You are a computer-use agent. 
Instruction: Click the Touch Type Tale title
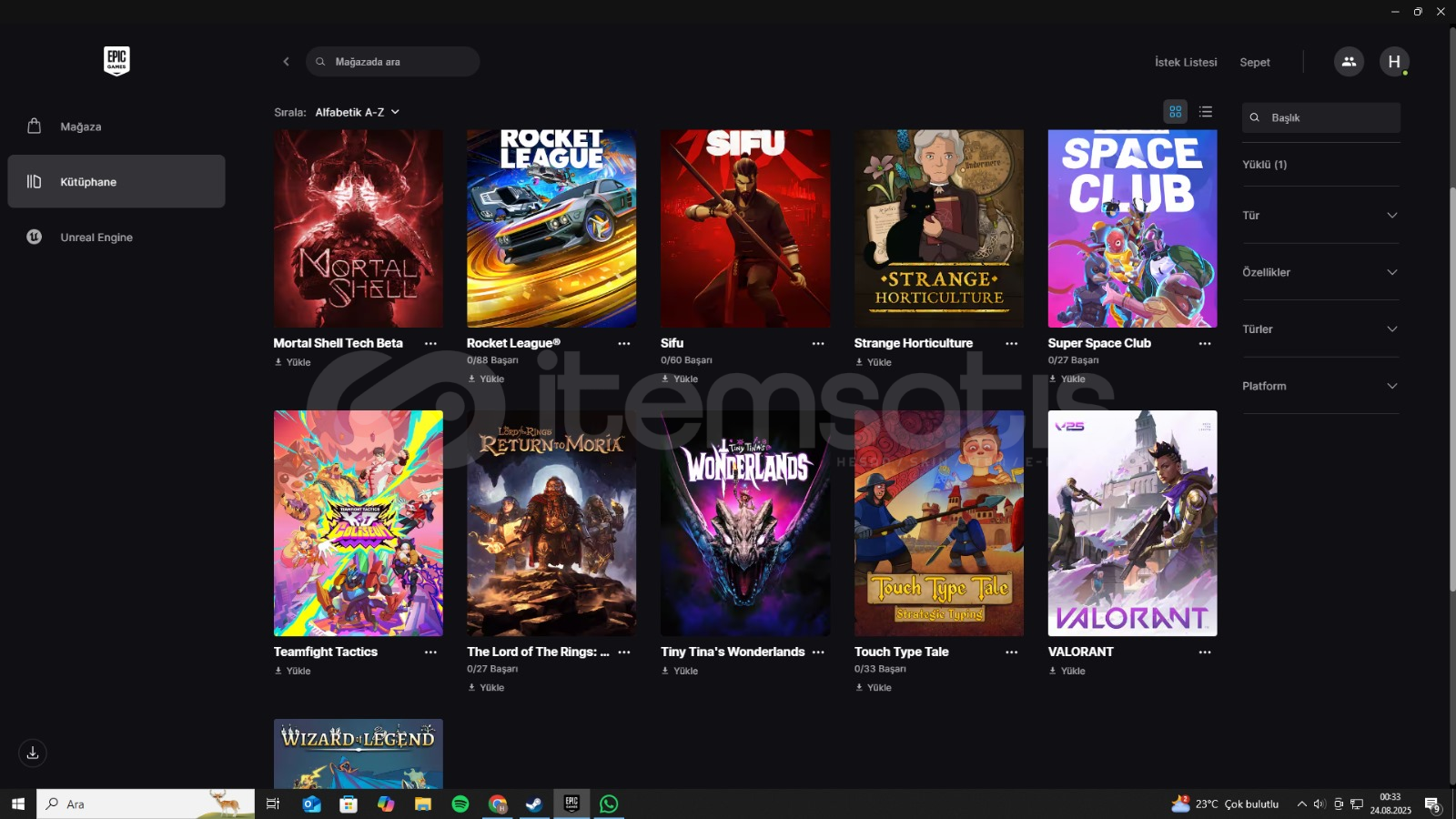click(901, 652)
